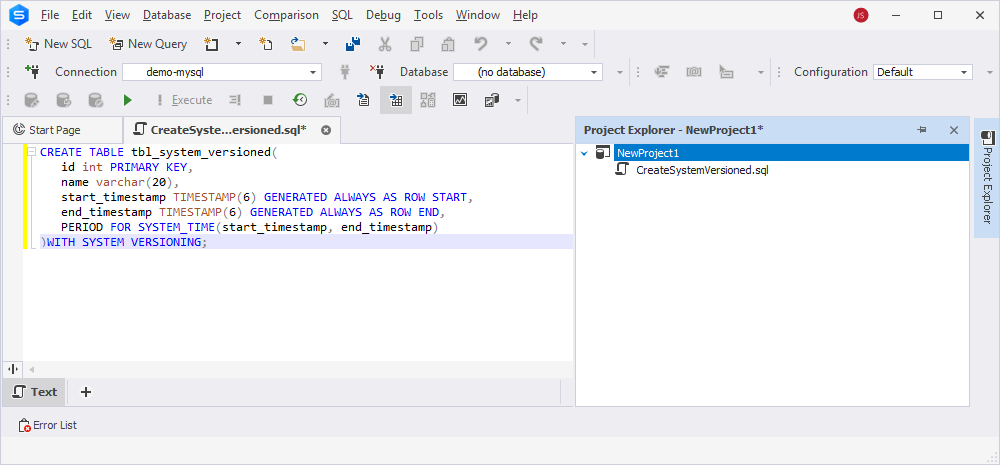Open the Database combo box showing (no database)

coord(528,72)
